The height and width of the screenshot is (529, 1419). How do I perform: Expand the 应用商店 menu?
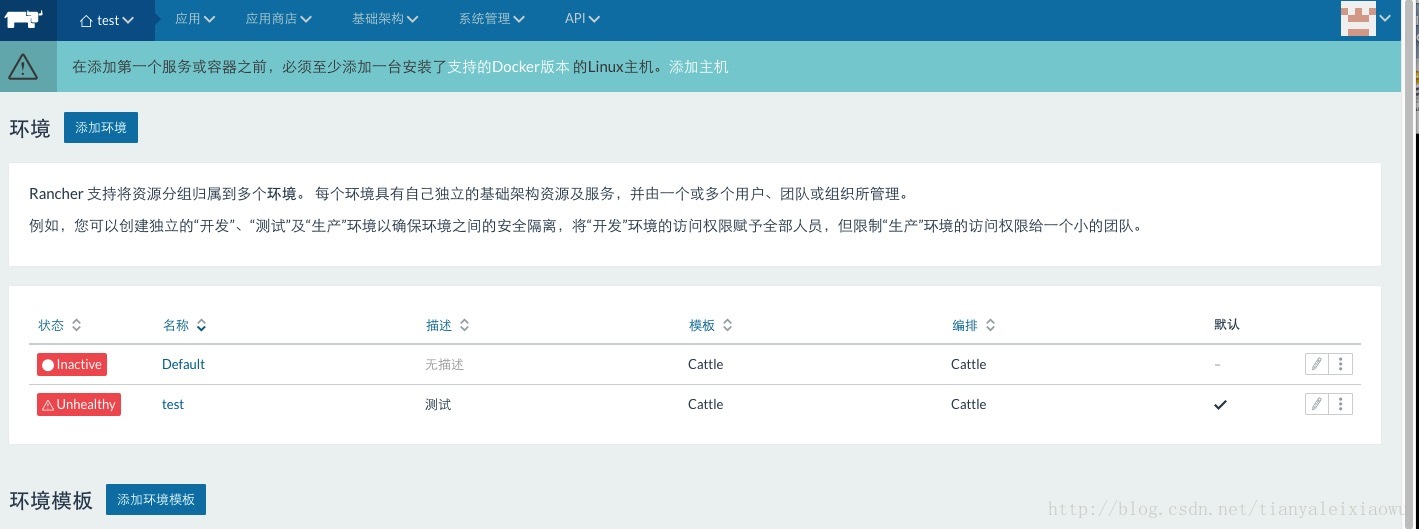tap(279, 19)
